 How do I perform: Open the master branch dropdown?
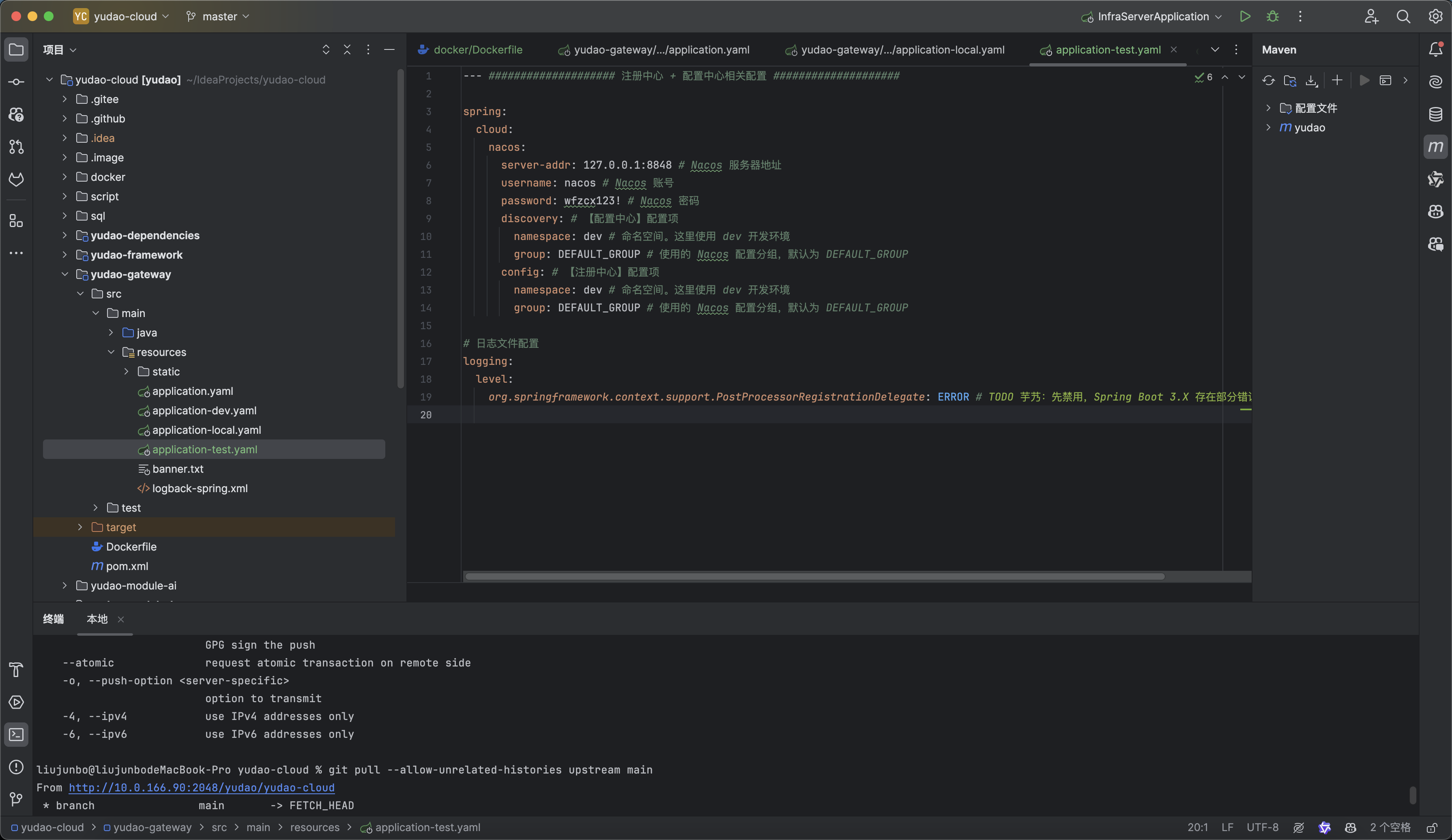pyautogui.click(x=218, y=16)
